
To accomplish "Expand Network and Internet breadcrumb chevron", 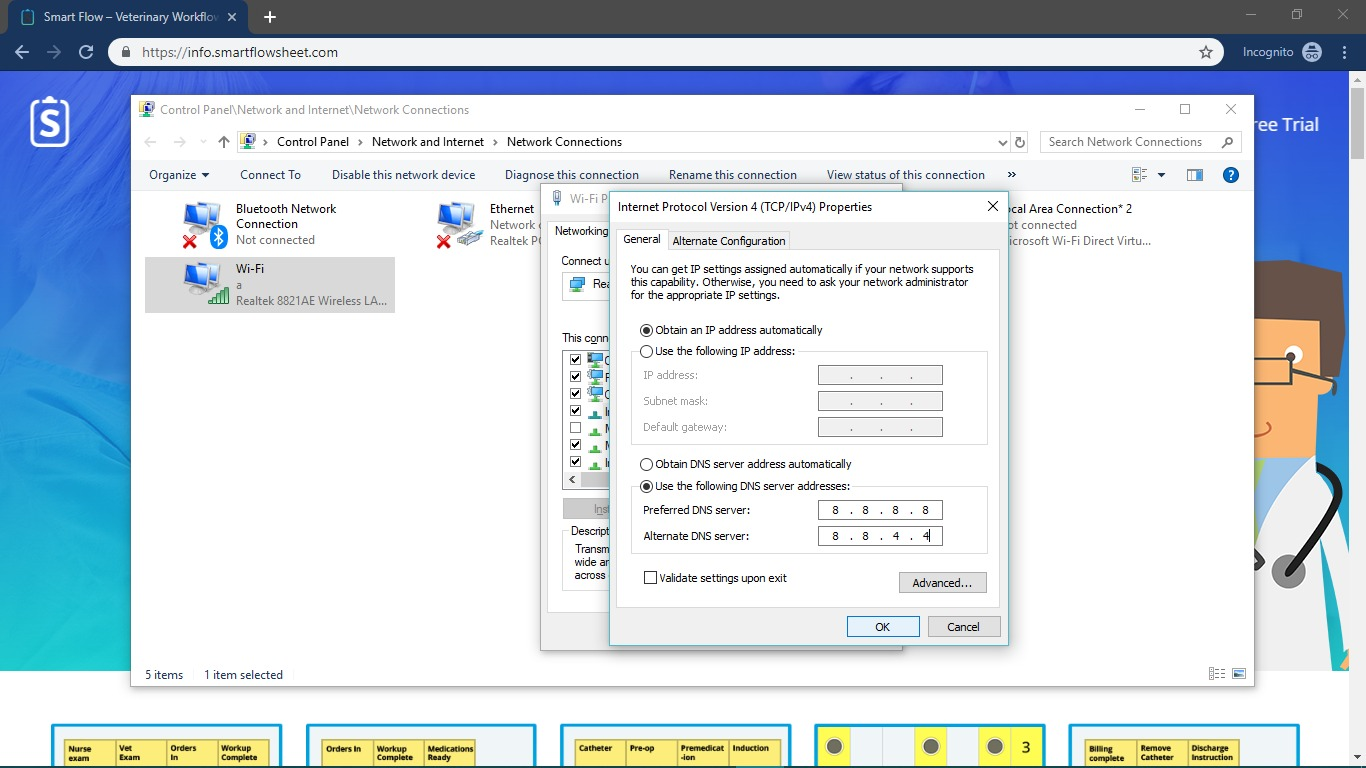I will pos(495,142).
